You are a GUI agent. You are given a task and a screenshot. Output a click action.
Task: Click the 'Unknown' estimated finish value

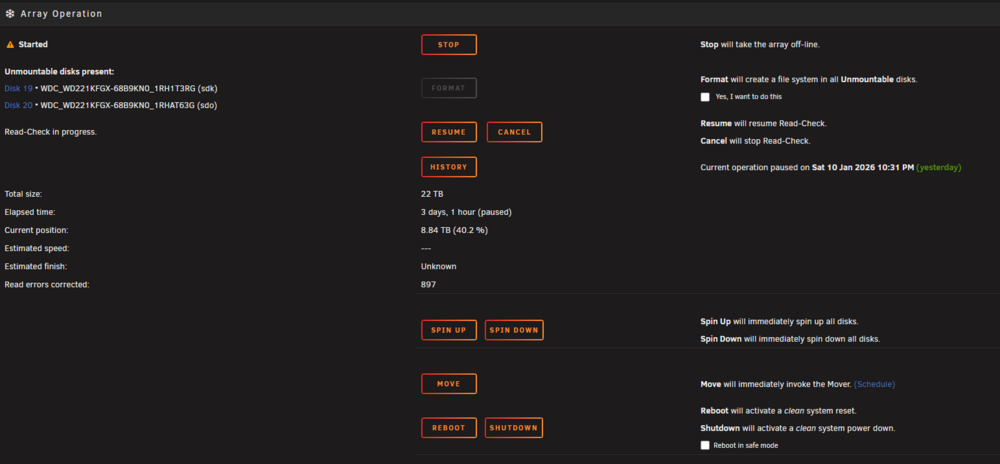tap(439, 266)
